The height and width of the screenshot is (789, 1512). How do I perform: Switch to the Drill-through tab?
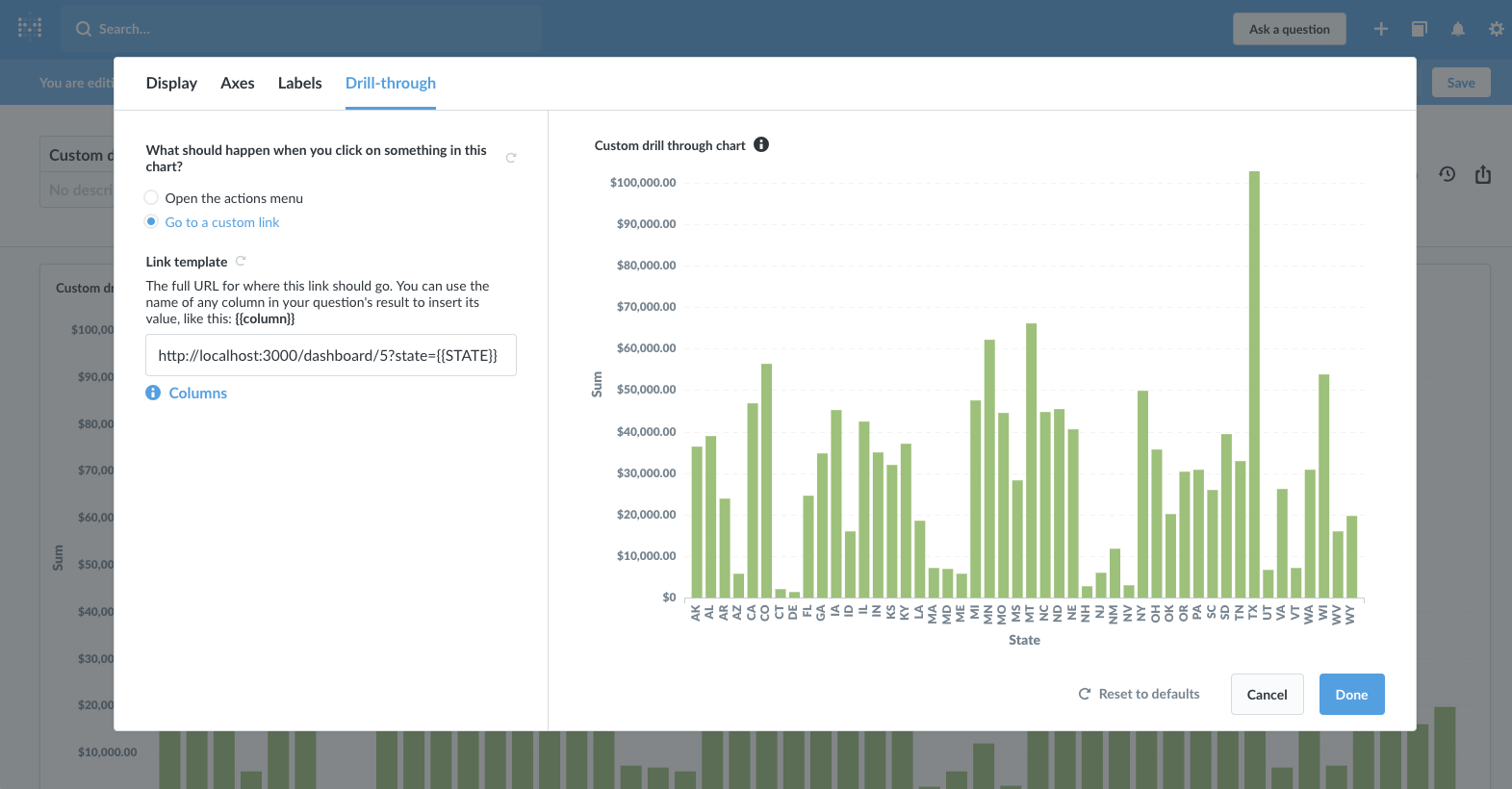[391, 83]
